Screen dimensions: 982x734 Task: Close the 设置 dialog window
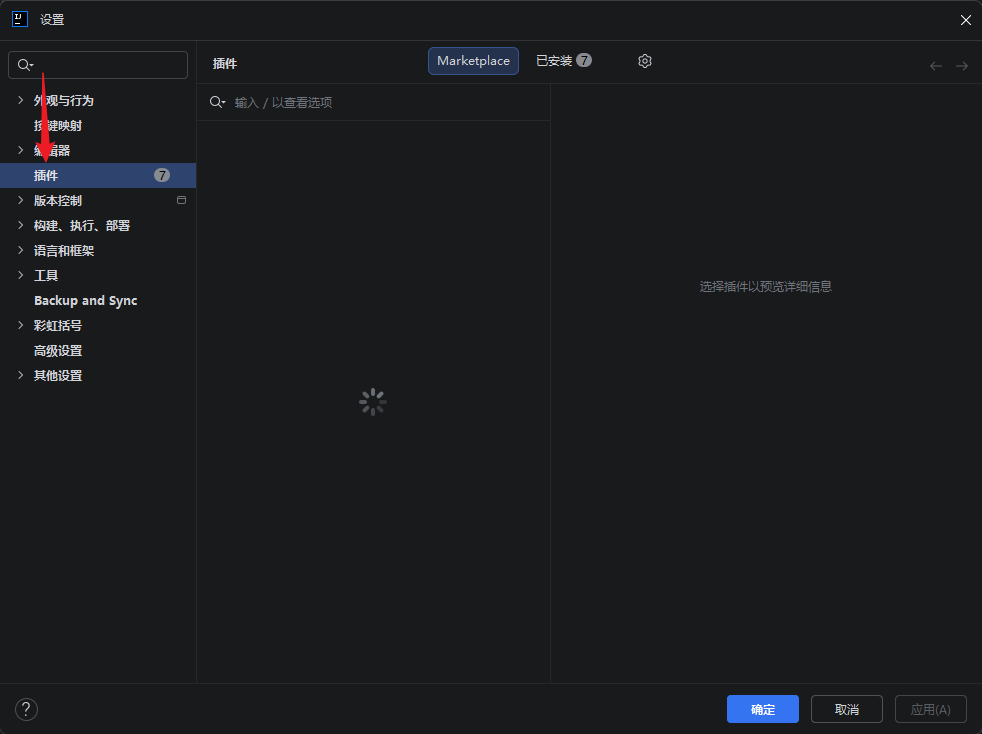(x=966, y=20)
